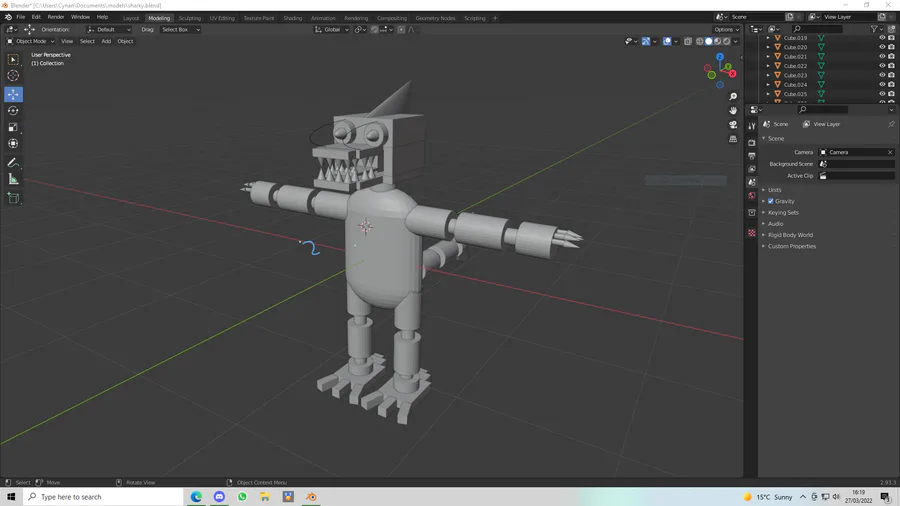Open the Render properties tab

(752, 142)
